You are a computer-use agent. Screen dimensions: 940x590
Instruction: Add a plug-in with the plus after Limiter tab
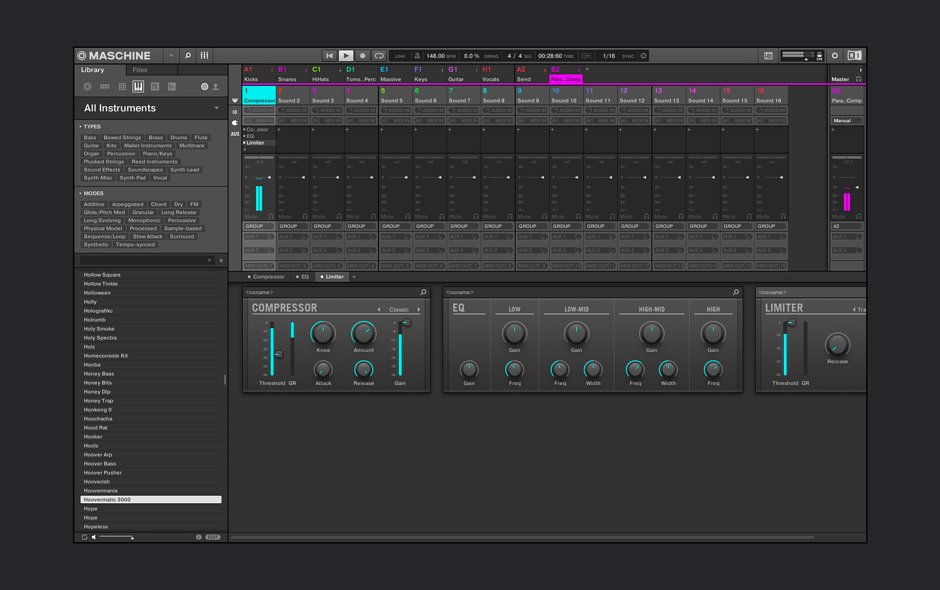pyautogui.click(x=354, y=277)
